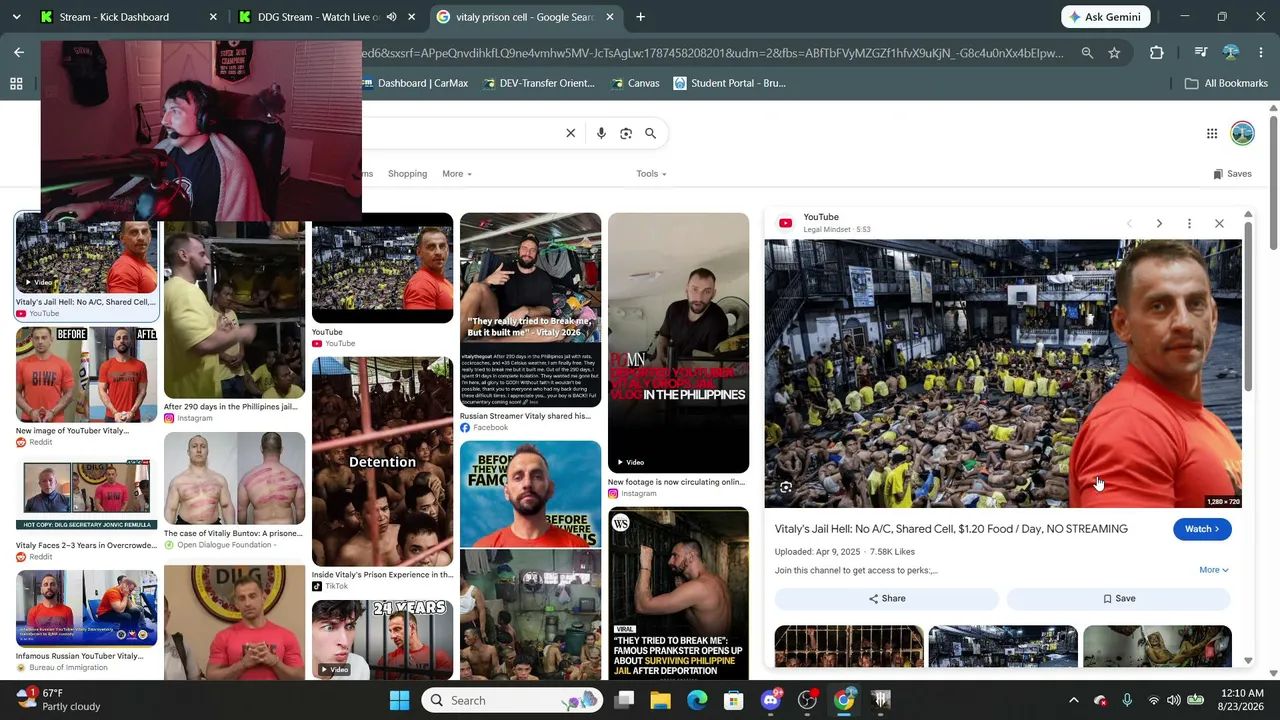Open the Tools dropdown
Viewport: 1280px width, 720px height.
651,174
